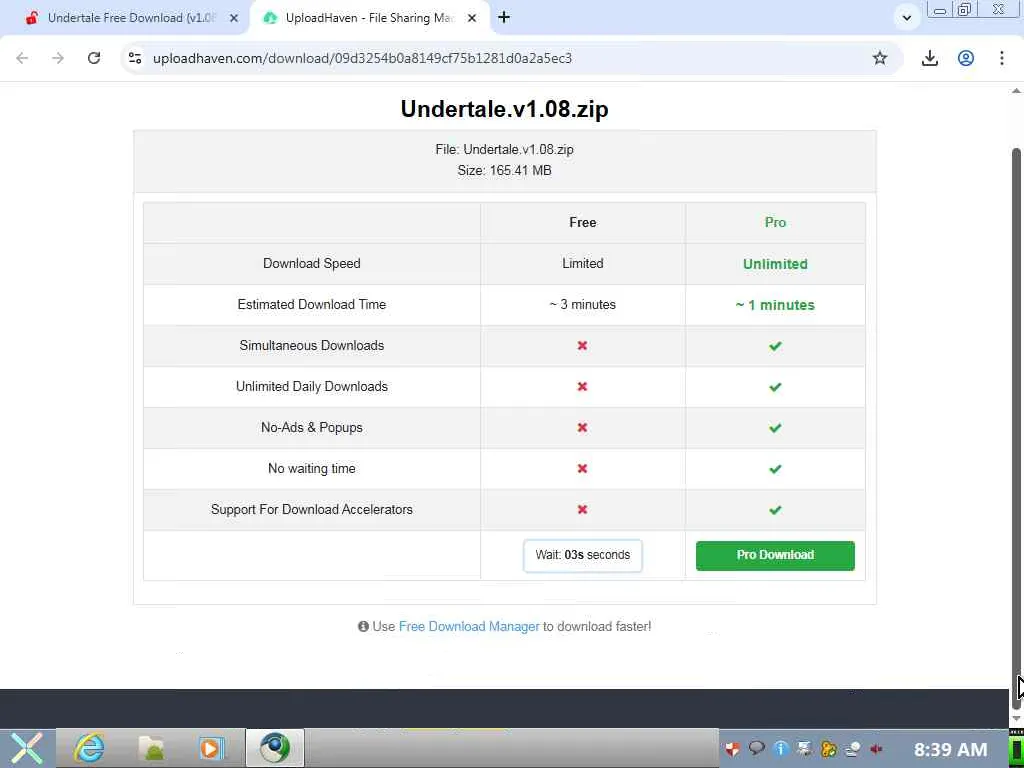View site information icon in address bar

click(135, 58)
